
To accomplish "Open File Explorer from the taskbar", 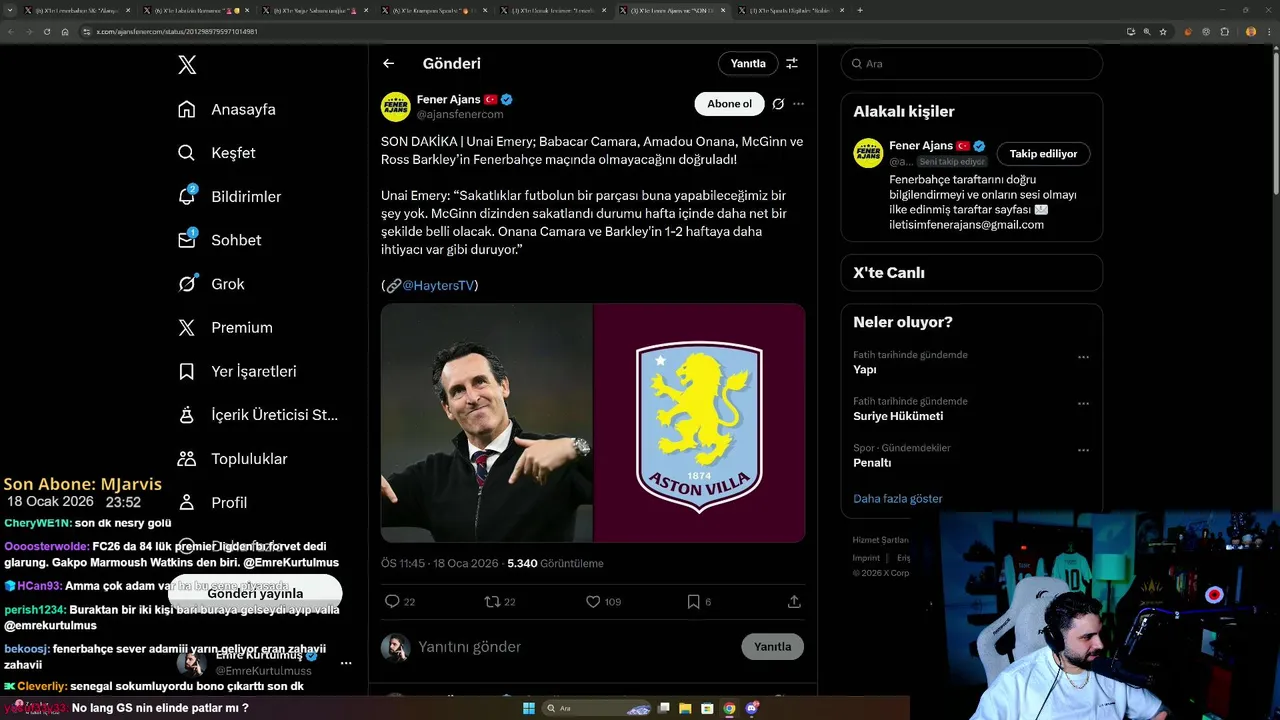I will click(x=685, y=708).
